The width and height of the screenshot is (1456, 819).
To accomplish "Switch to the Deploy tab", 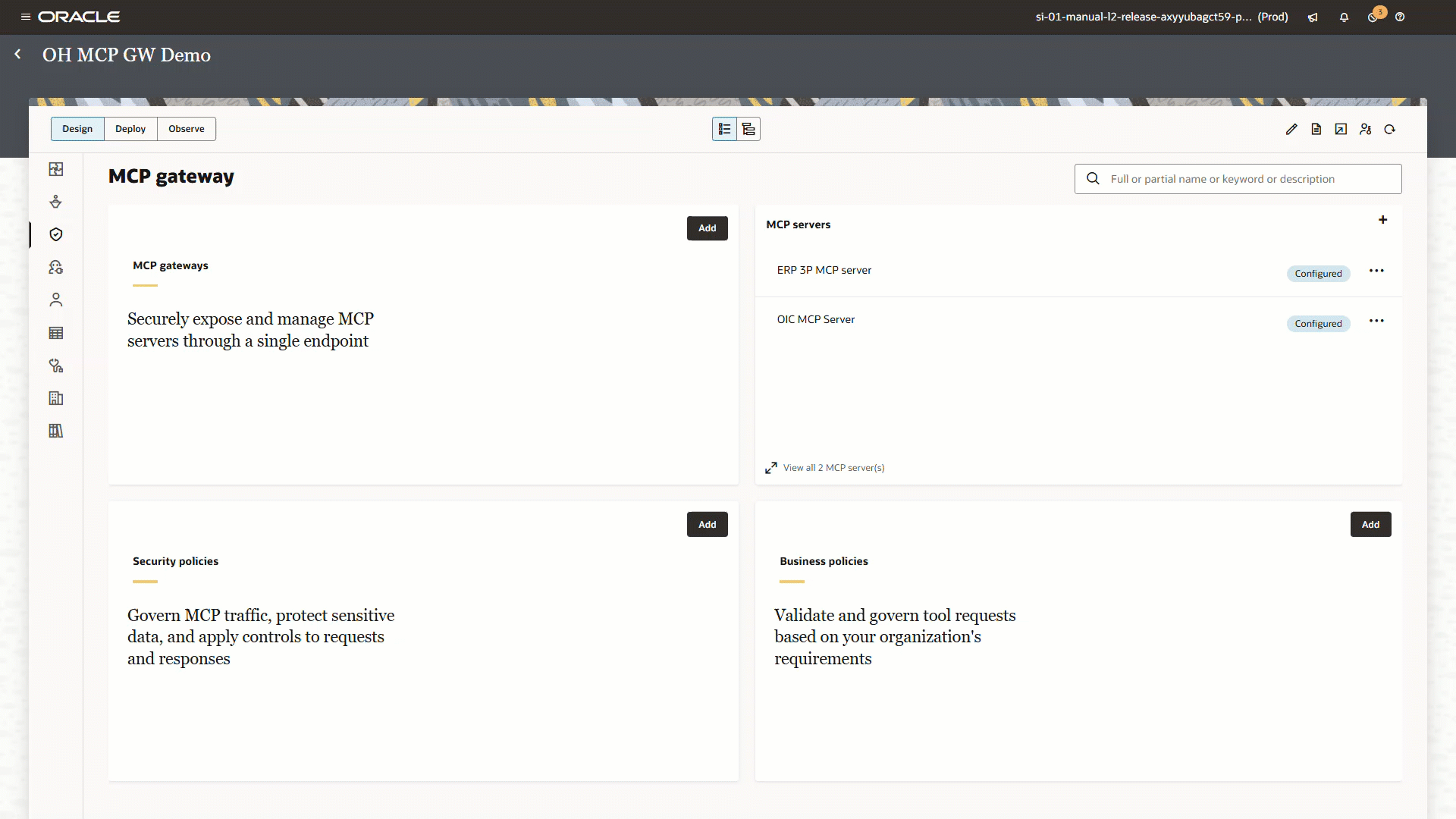I will (x=130, y=129).
